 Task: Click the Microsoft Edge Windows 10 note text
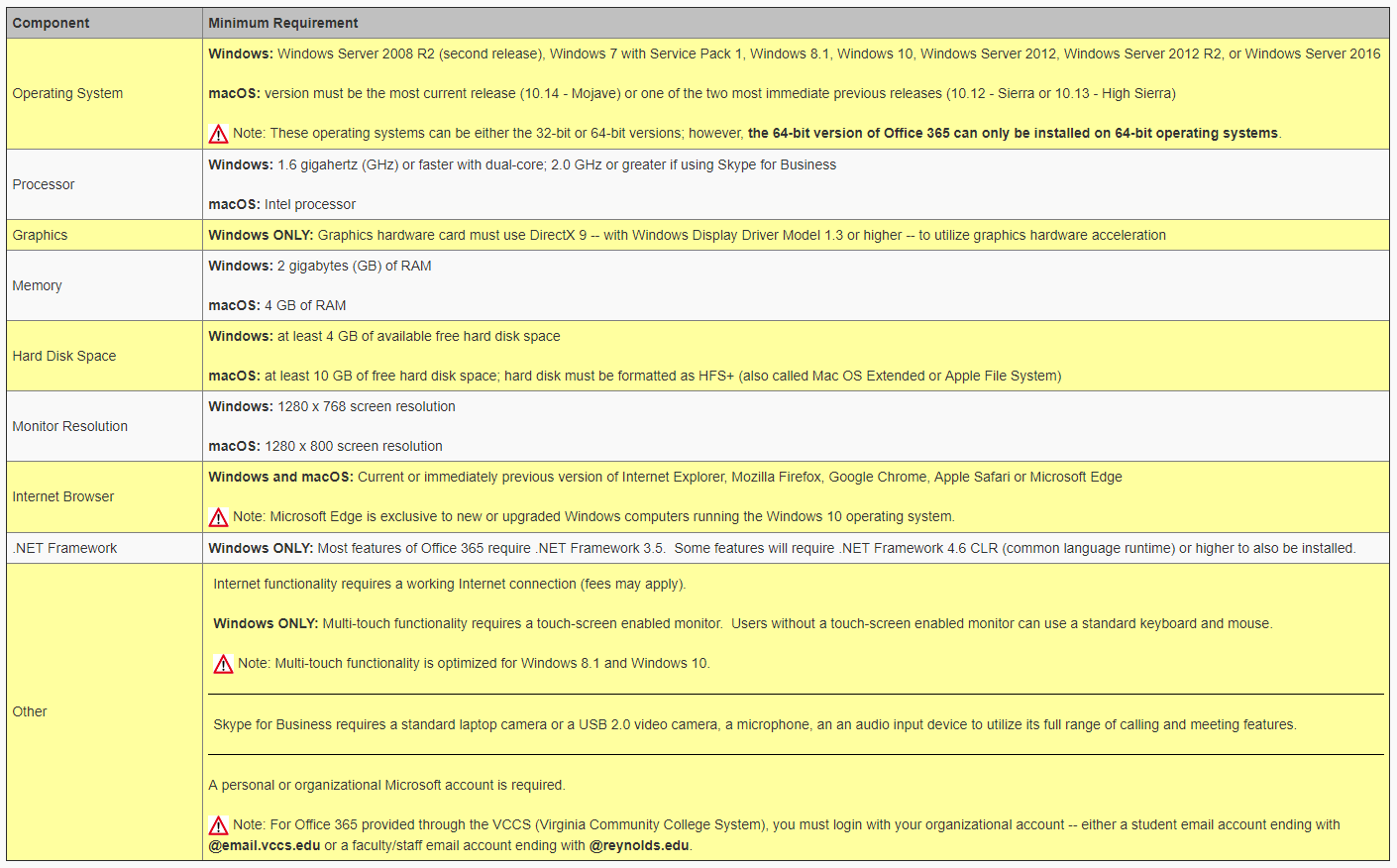click(593, 516)
